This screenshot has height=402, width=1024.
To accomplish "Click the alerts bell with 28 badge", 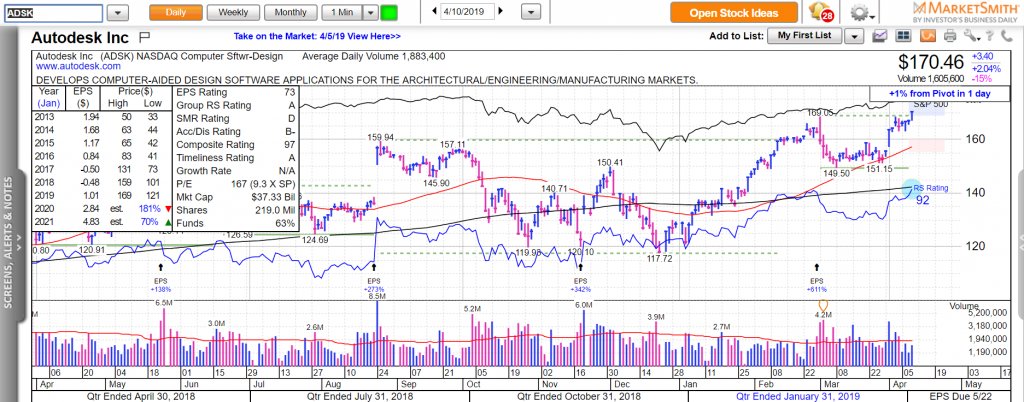I will 821,12.
